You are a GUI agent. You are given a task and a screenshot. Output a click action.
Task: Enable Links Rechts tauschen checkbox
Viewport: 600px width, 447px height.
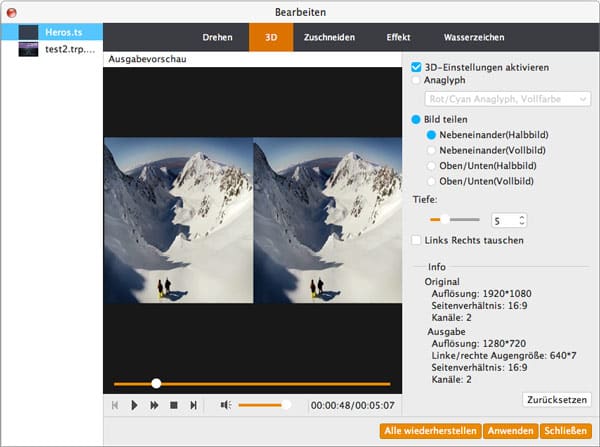point(418,240)
